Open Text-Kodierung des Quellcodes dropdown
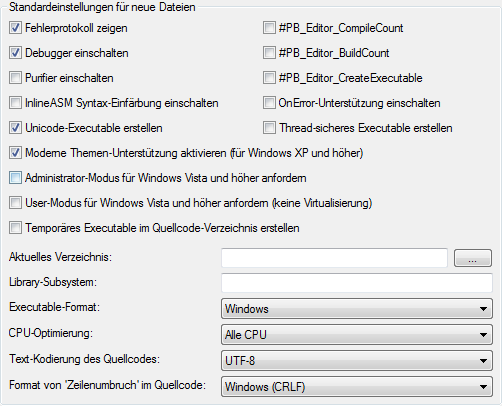The height and width of the screenshot is (406, 502). click(357, 361)
